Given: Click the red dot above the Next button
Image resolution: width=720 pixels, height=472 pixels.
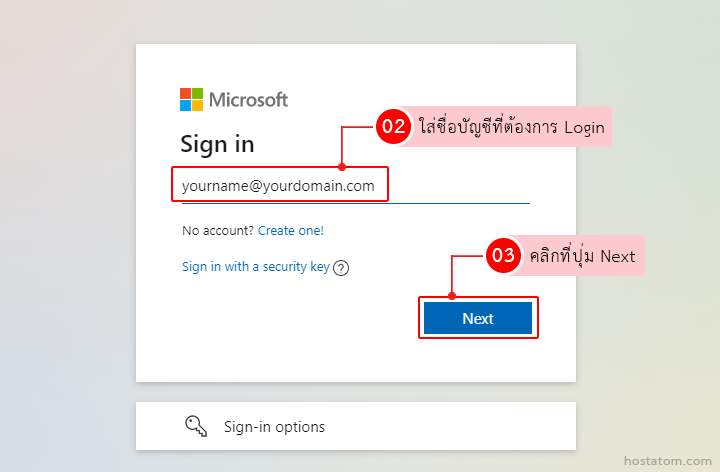Looking at the screenshot, I should pos(452,296).
